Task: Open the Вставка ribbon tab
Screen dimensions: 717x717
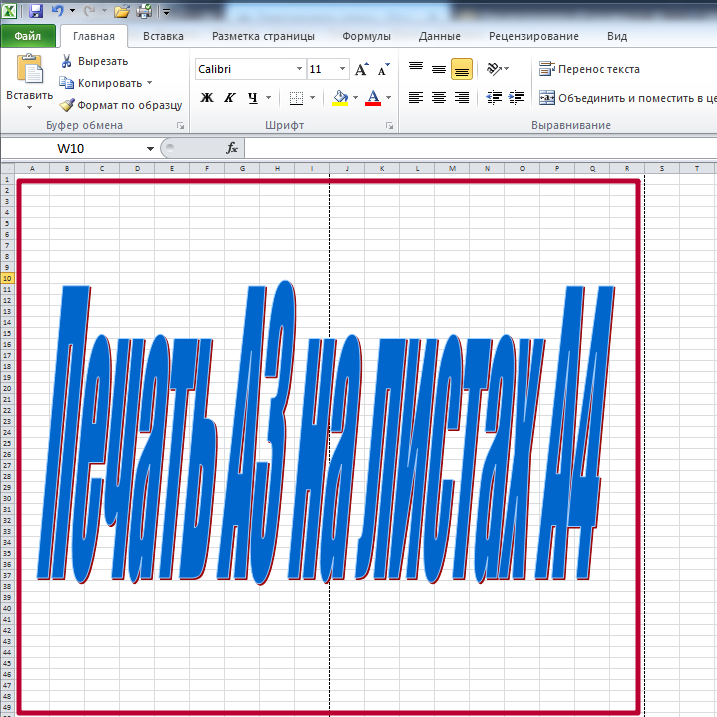Action: click(x=163, y=36)
